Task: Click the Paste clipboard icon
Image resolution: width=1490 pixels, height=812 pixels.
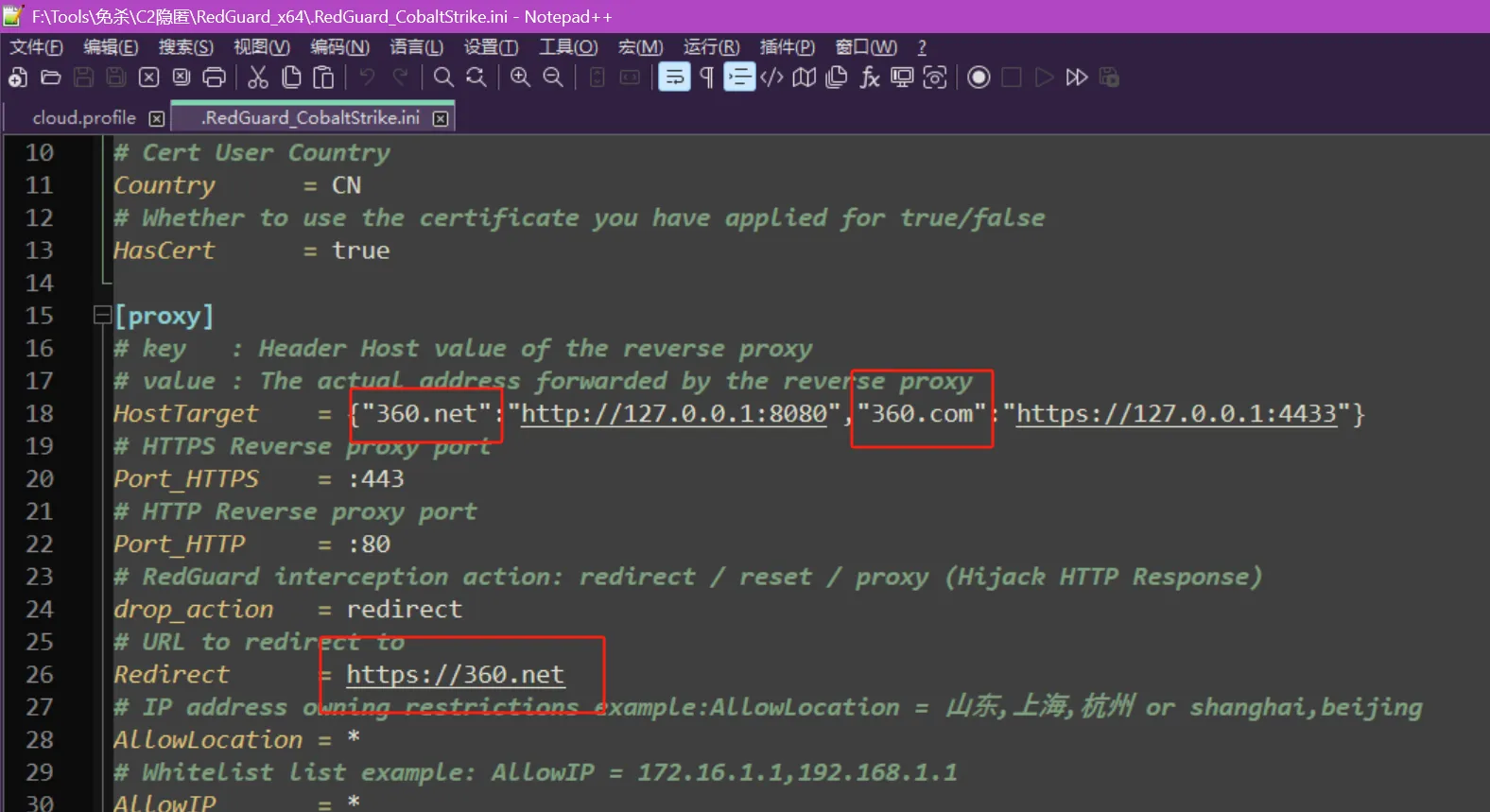Action: [x=323, y=78]
